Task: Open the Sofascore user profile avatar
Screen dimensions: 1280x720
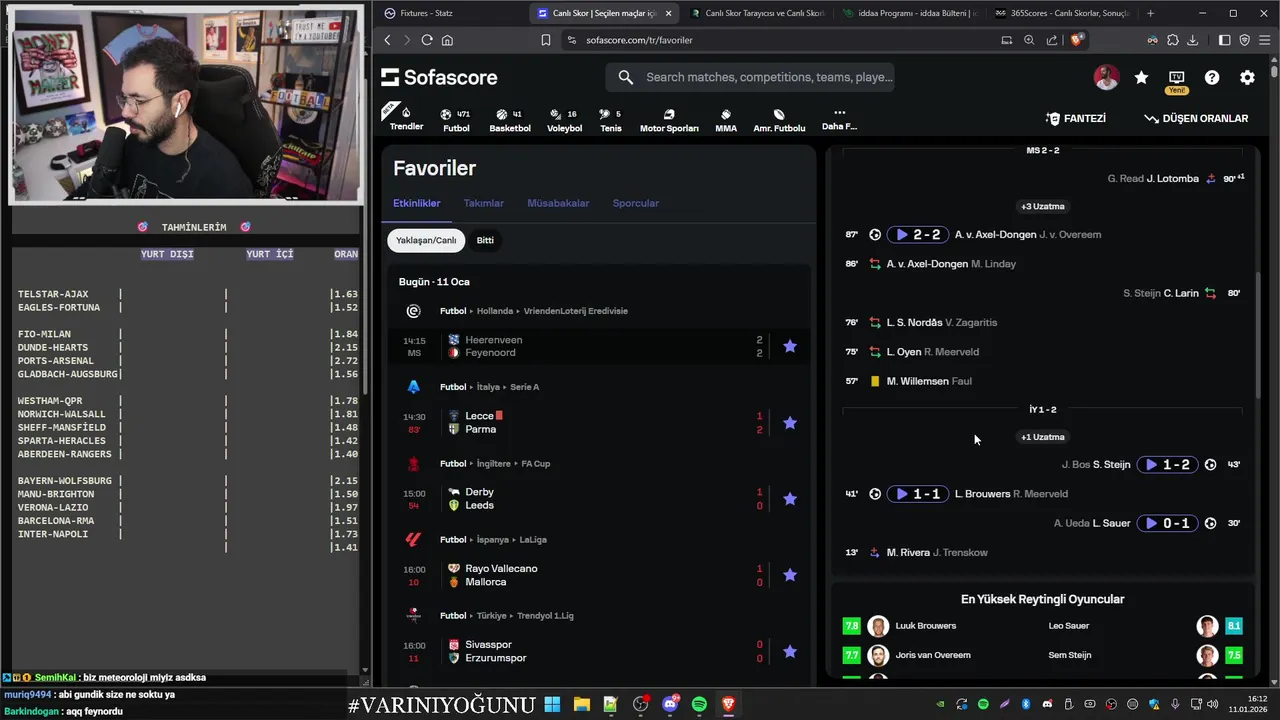Action: (1106, 77)
